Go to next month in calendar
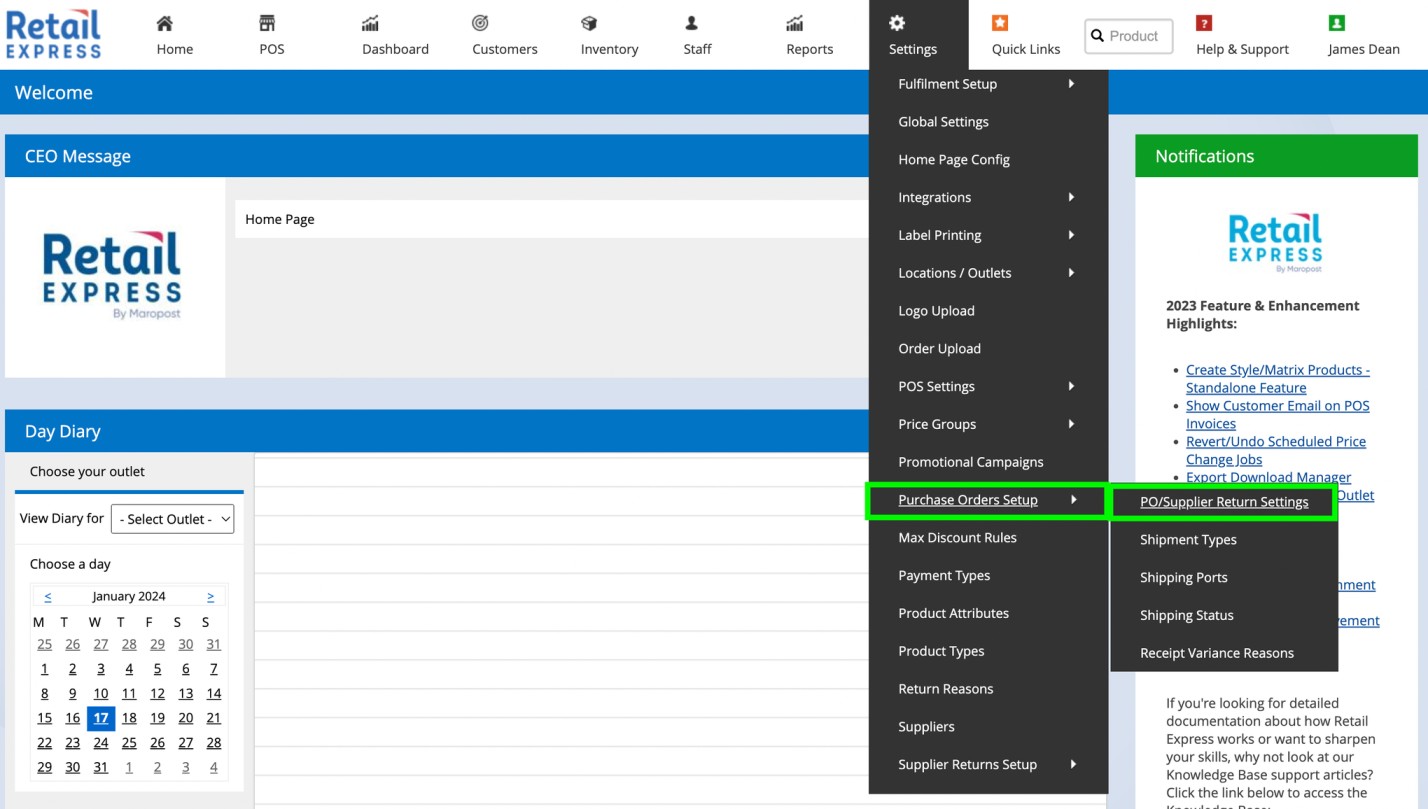The image size is (1428, 809). point(210,596)
